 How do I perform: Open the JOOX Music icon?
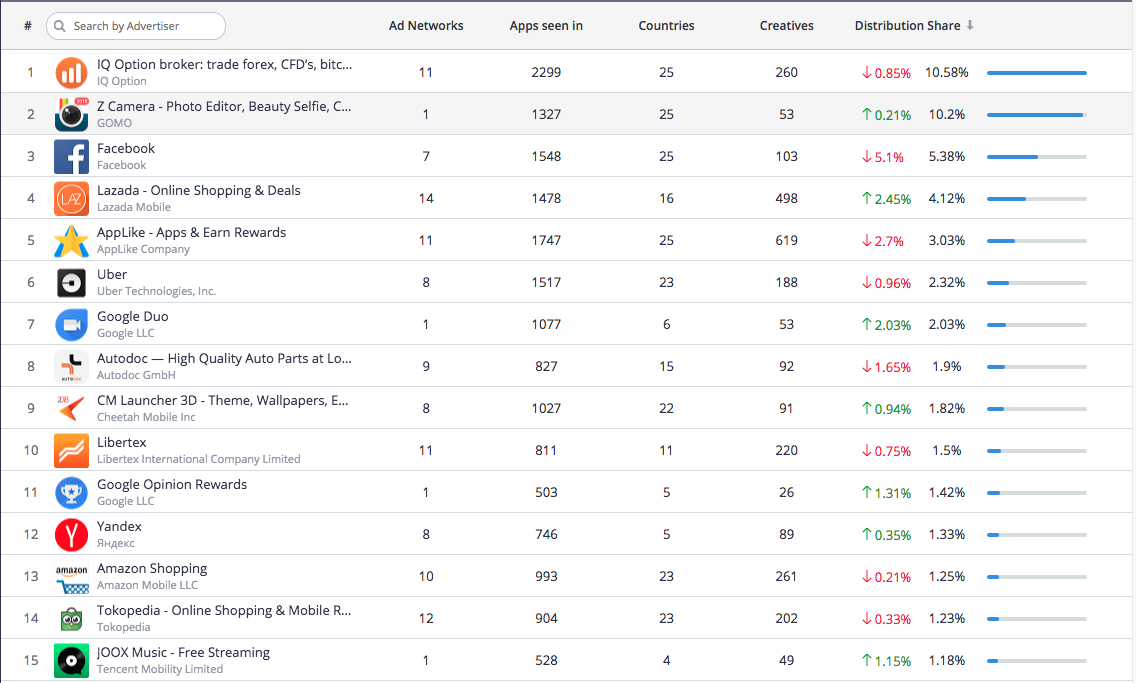point(71,661)
